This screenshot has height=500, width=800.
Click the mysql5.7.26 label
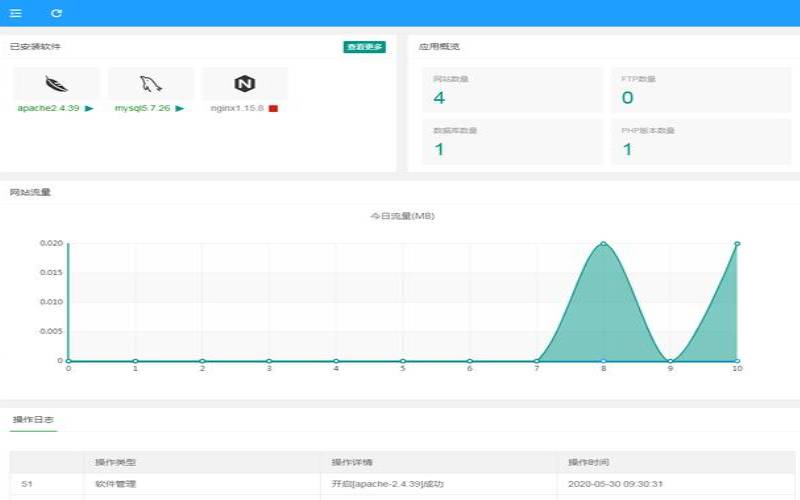142,108
